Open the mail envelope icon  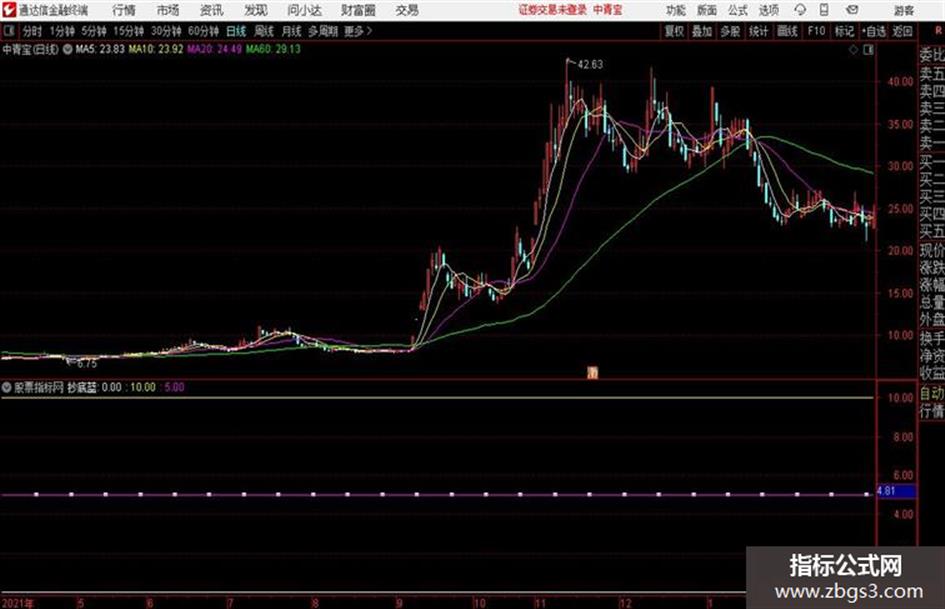click(852, 10)
